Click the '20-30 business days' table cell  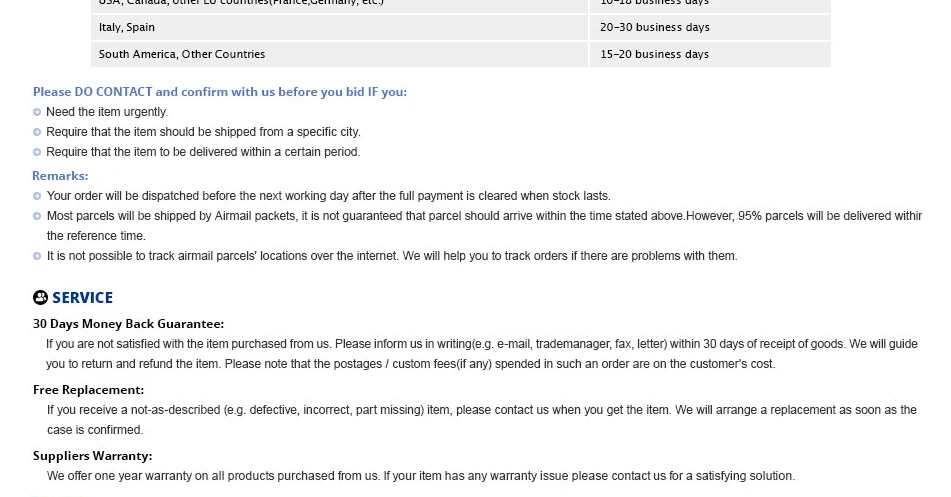(710, 27)
